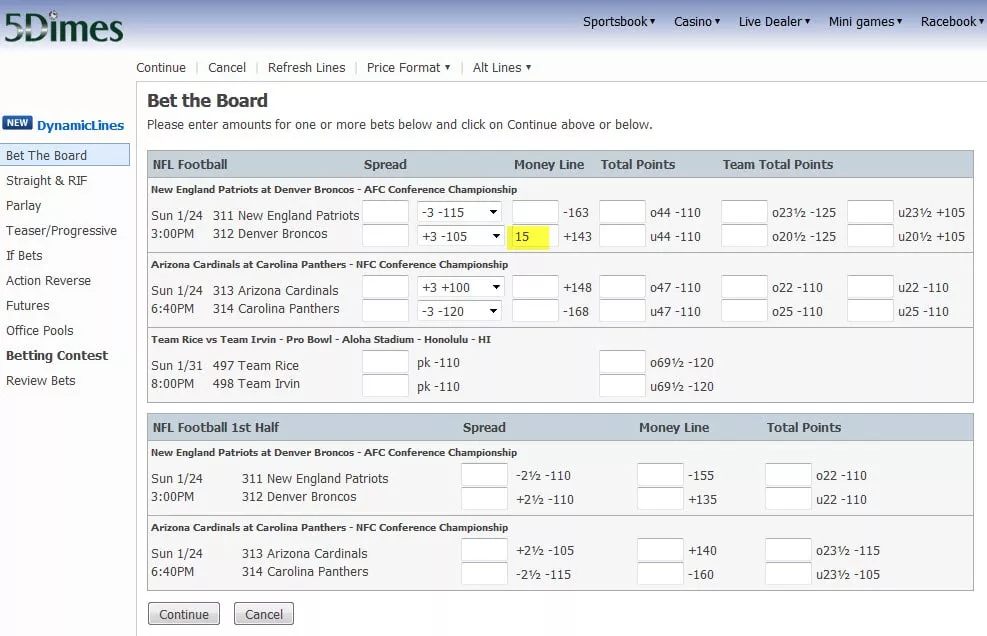Click the highlighted Broncos money line field

coord(535,236)
